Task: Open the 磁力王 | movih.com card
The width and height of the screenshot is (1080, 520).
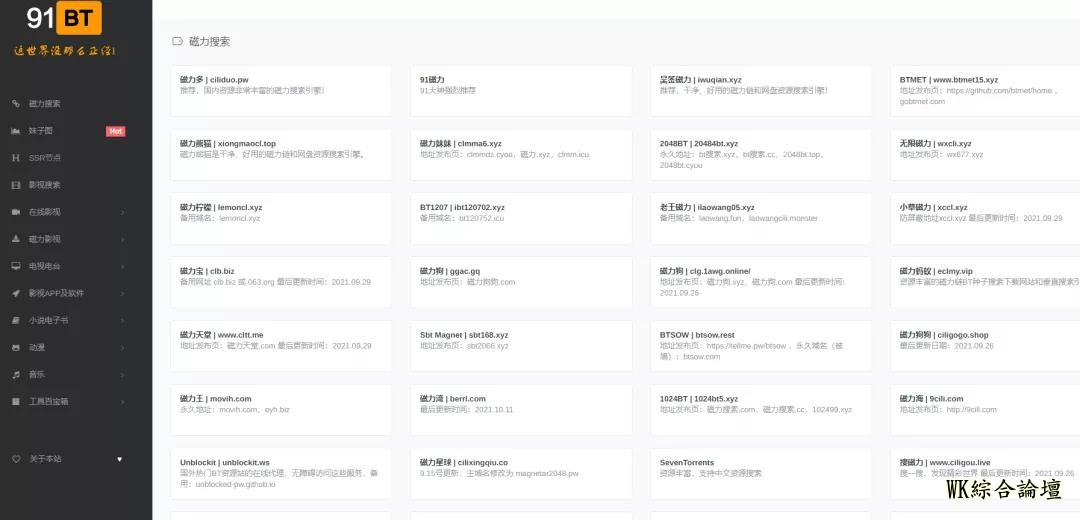Action: point(281,410)
